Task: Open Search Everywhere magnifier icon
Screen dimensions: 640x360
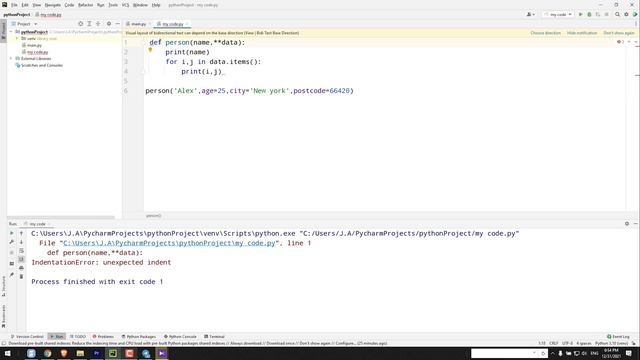Action: tap(618, 14)
